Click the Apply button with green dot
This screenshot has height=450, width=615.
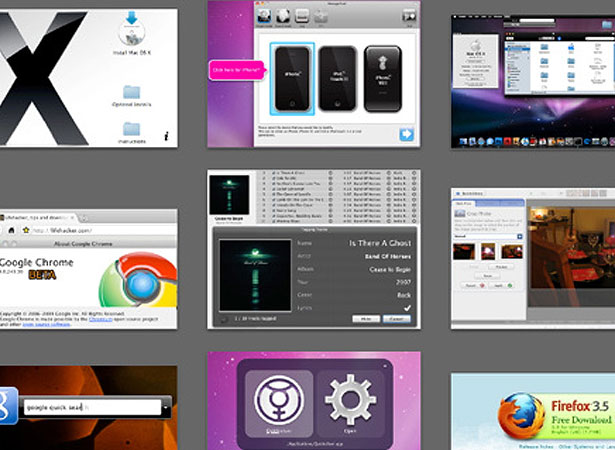(x=503, y=286)
